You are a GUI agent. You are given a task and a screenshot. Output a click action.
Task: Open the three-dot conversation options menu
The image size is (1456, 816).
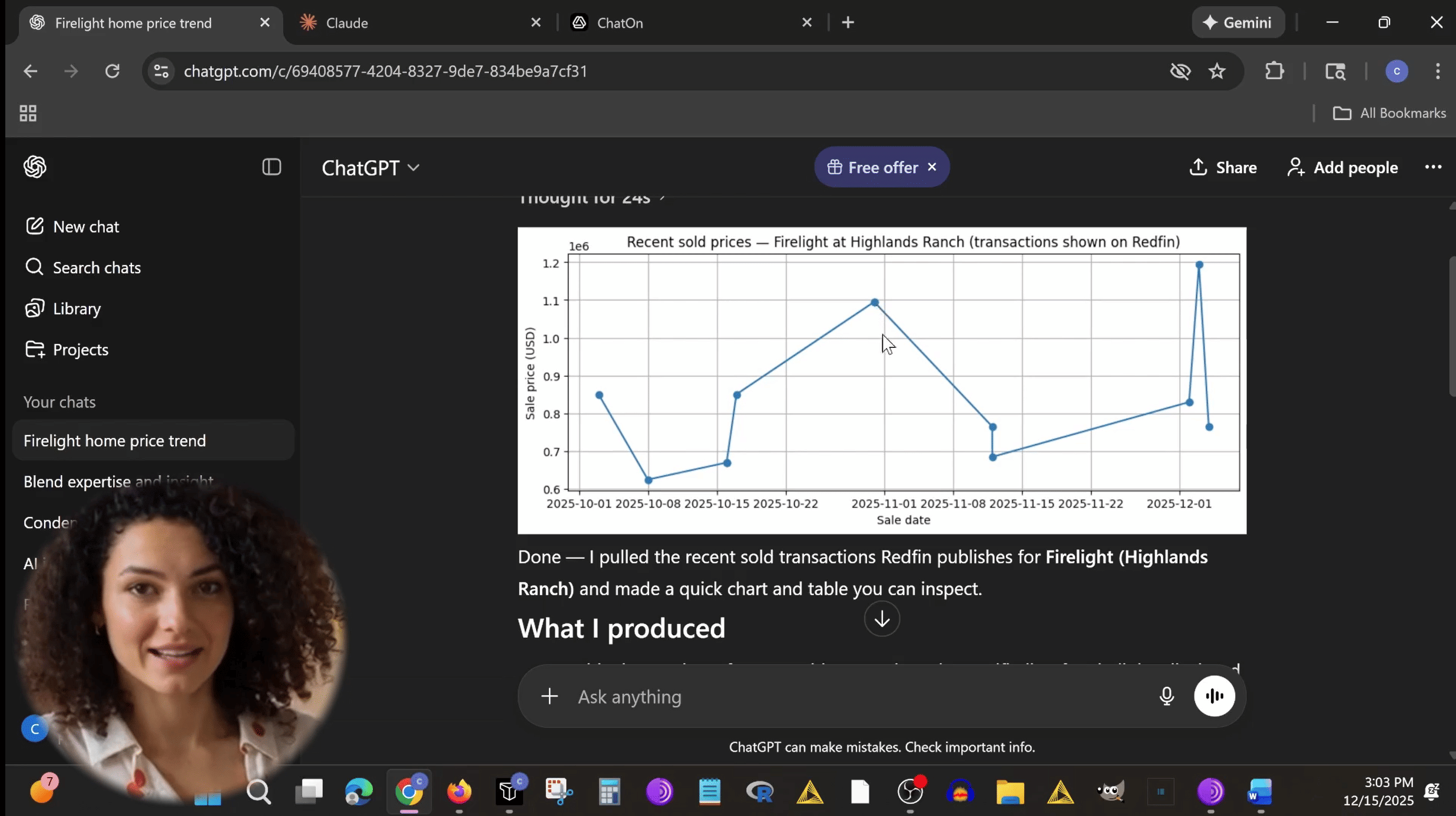pyautogui.click(x=1432, y=167)
